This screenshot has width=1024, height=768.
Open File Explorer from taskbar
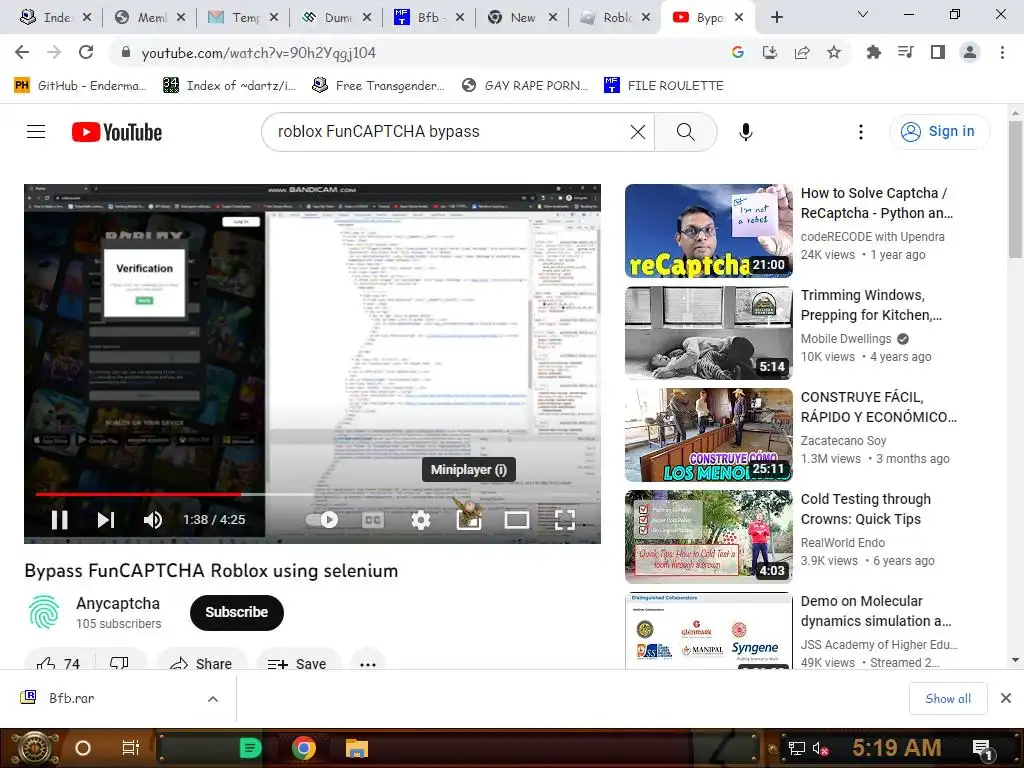coord(357,748)
